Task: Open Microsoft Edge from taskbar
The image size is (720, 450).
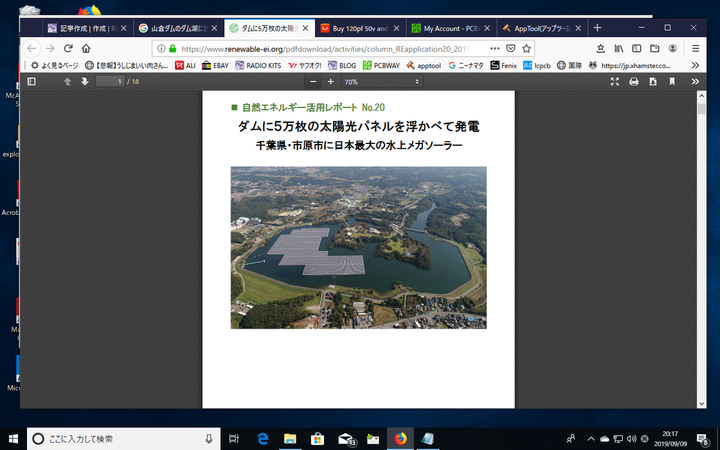Action: click(x=262, y=438)
